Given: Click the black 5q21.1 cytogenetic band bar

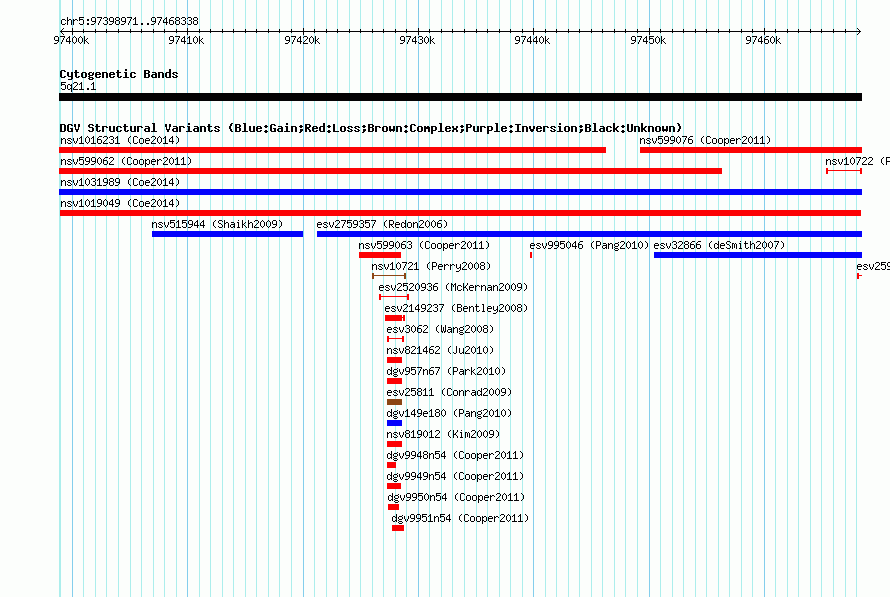Looking at the screenshot, I should coord(460,97).
